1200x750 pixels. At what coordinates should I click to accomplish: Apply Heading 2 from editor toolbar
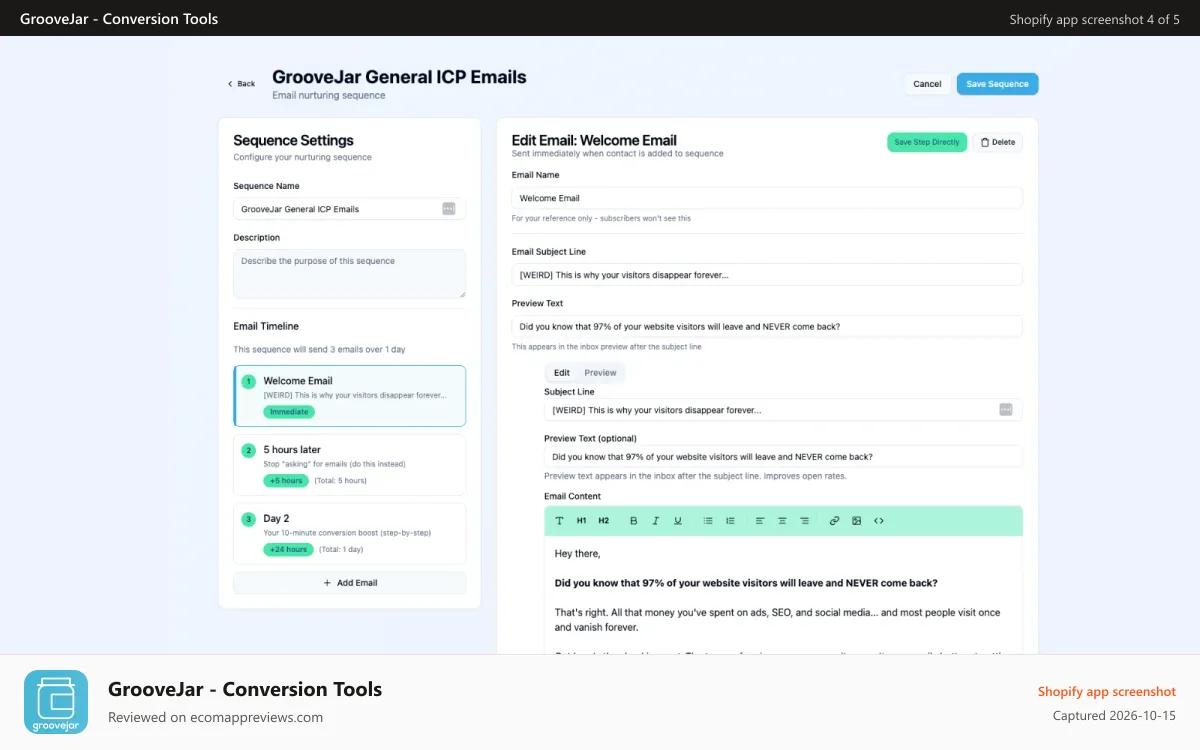click(x=604, y=521)
